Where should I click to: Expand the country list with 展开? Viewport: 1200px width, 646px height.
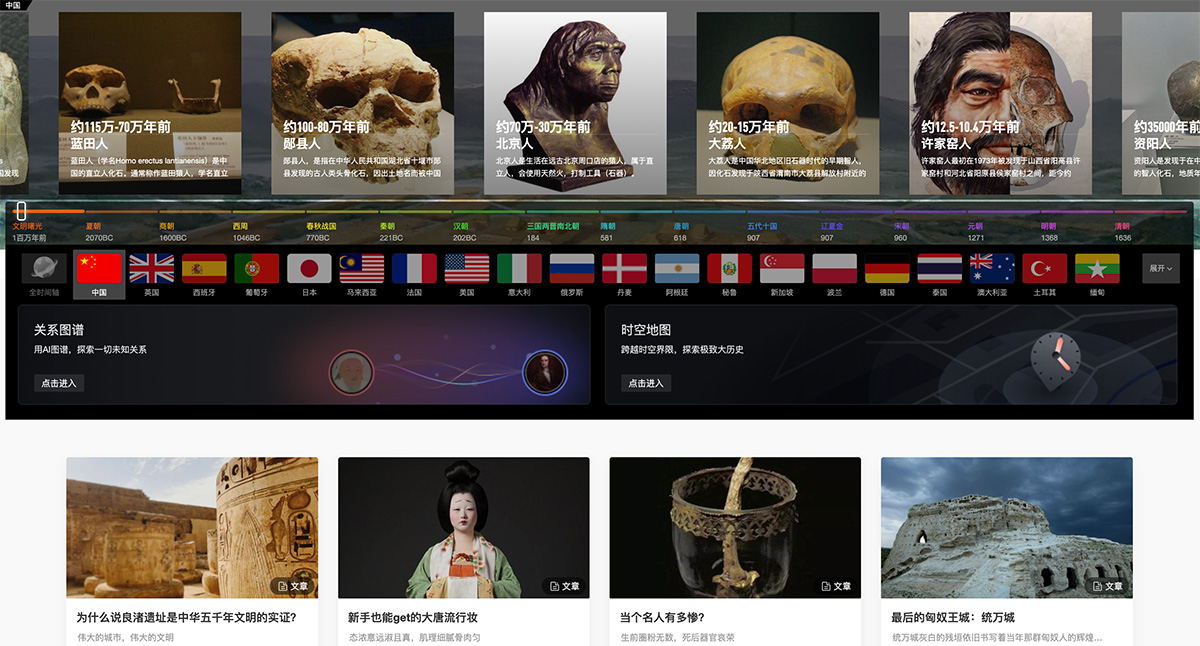tap(1161, 268)
